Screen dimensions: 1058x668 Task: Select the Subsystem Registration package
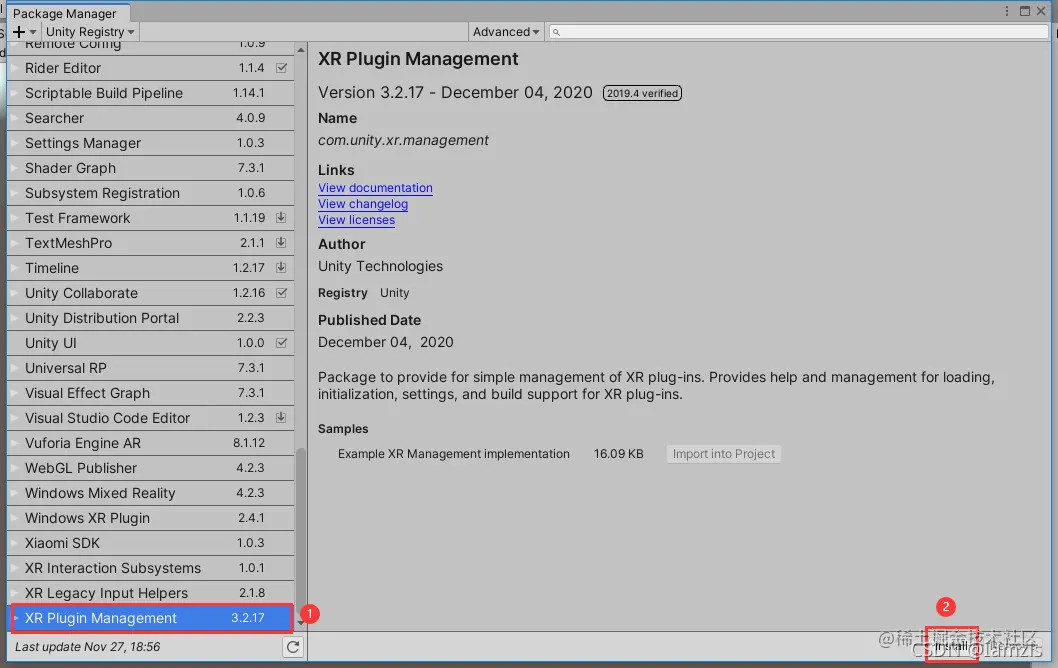pos(150,192)
